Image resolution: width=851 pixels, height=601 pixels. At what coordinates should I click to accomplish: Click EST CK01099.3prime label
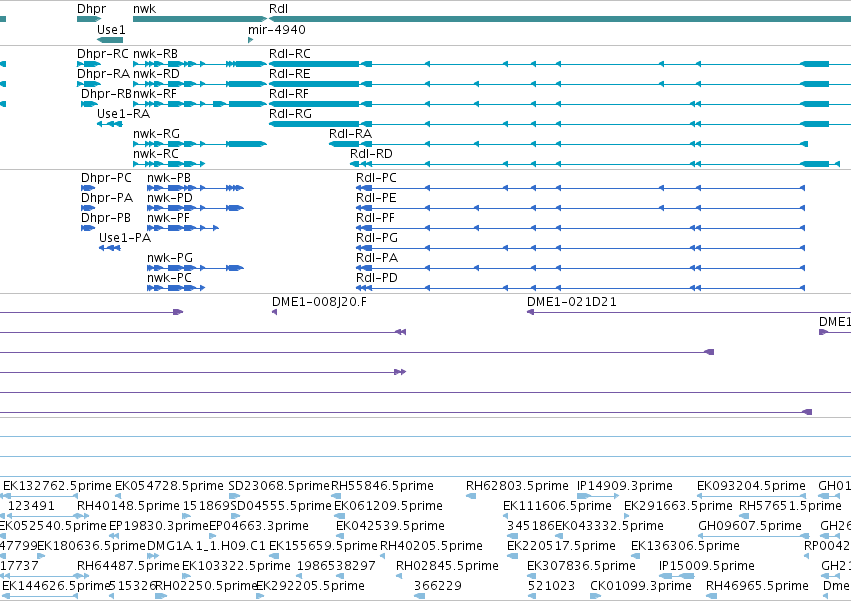pyautogui.click(x=641, y=586)
